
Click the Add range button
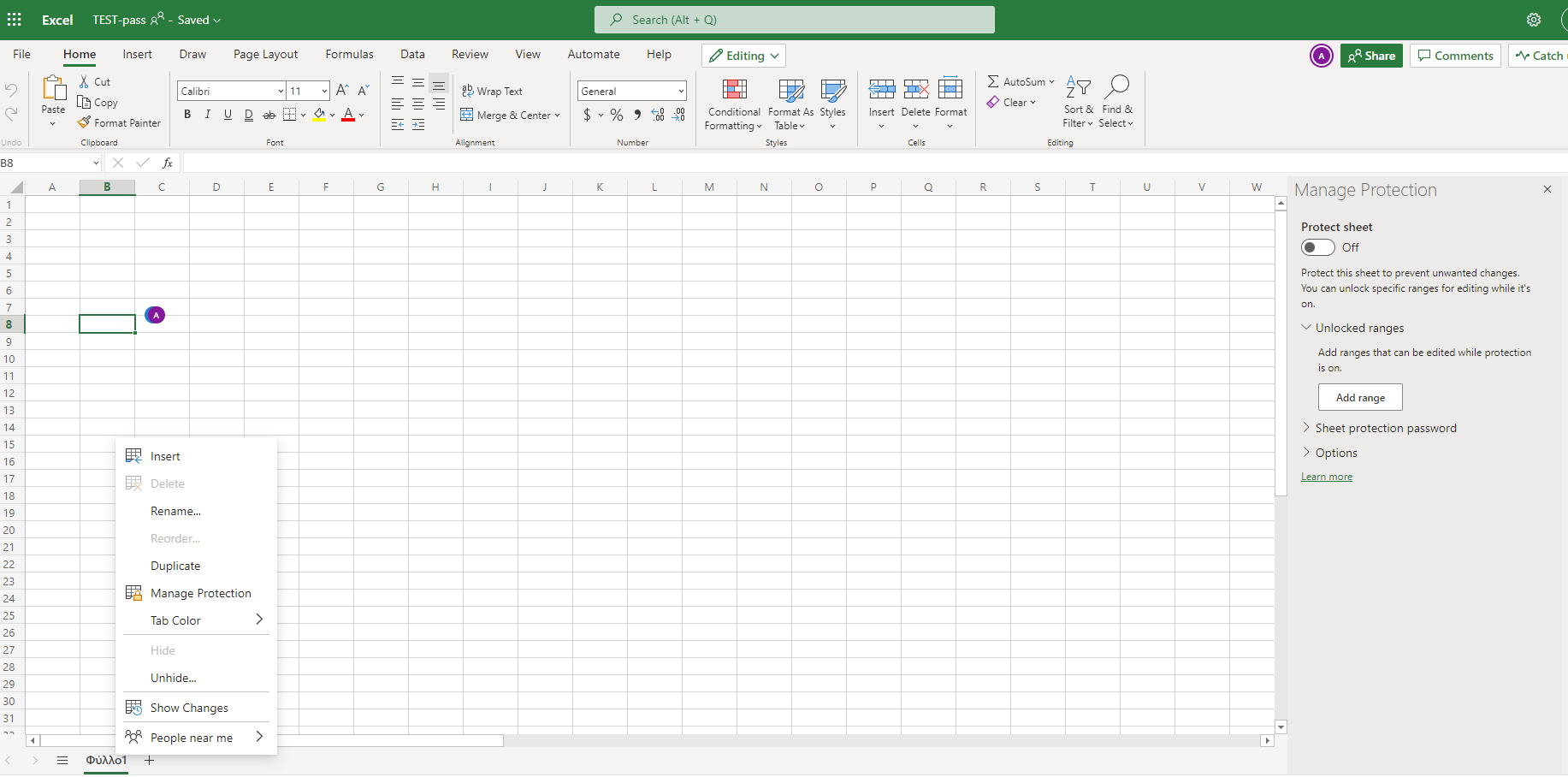(x=1359, y=397)
